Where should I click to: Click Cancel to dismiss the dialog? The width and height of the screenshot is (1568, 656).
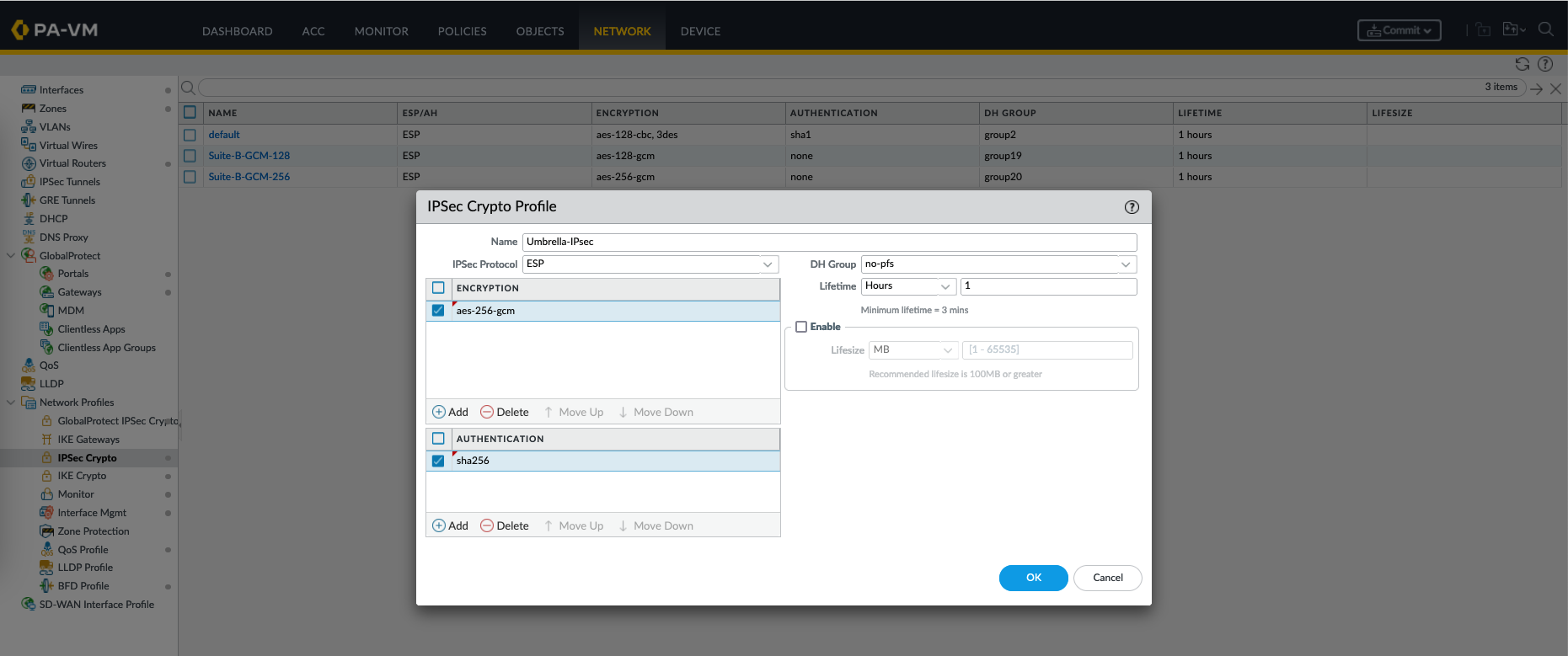point(1107,578)
